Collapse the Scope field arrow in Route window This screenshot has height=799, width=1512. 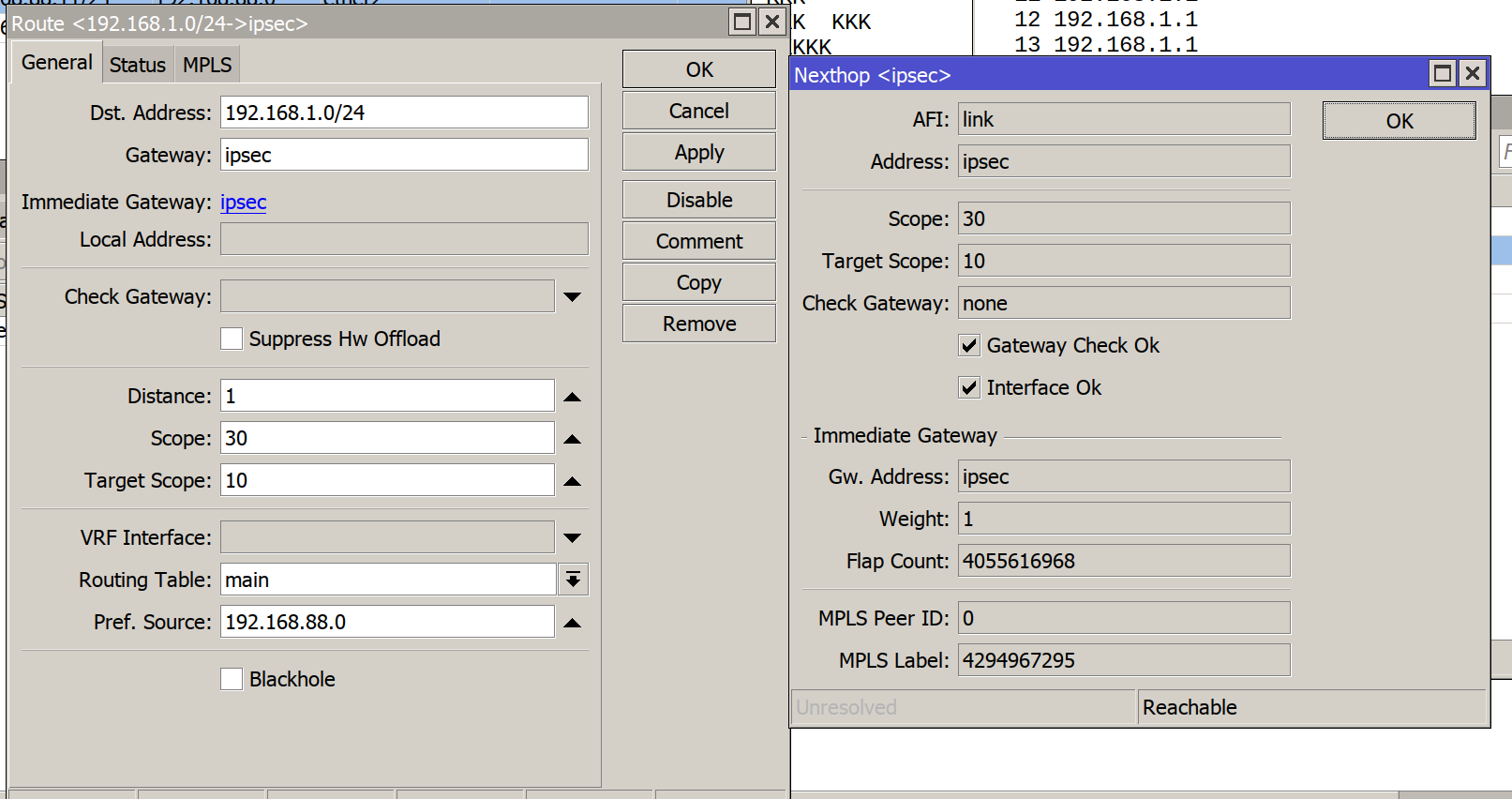click(573, 439)
